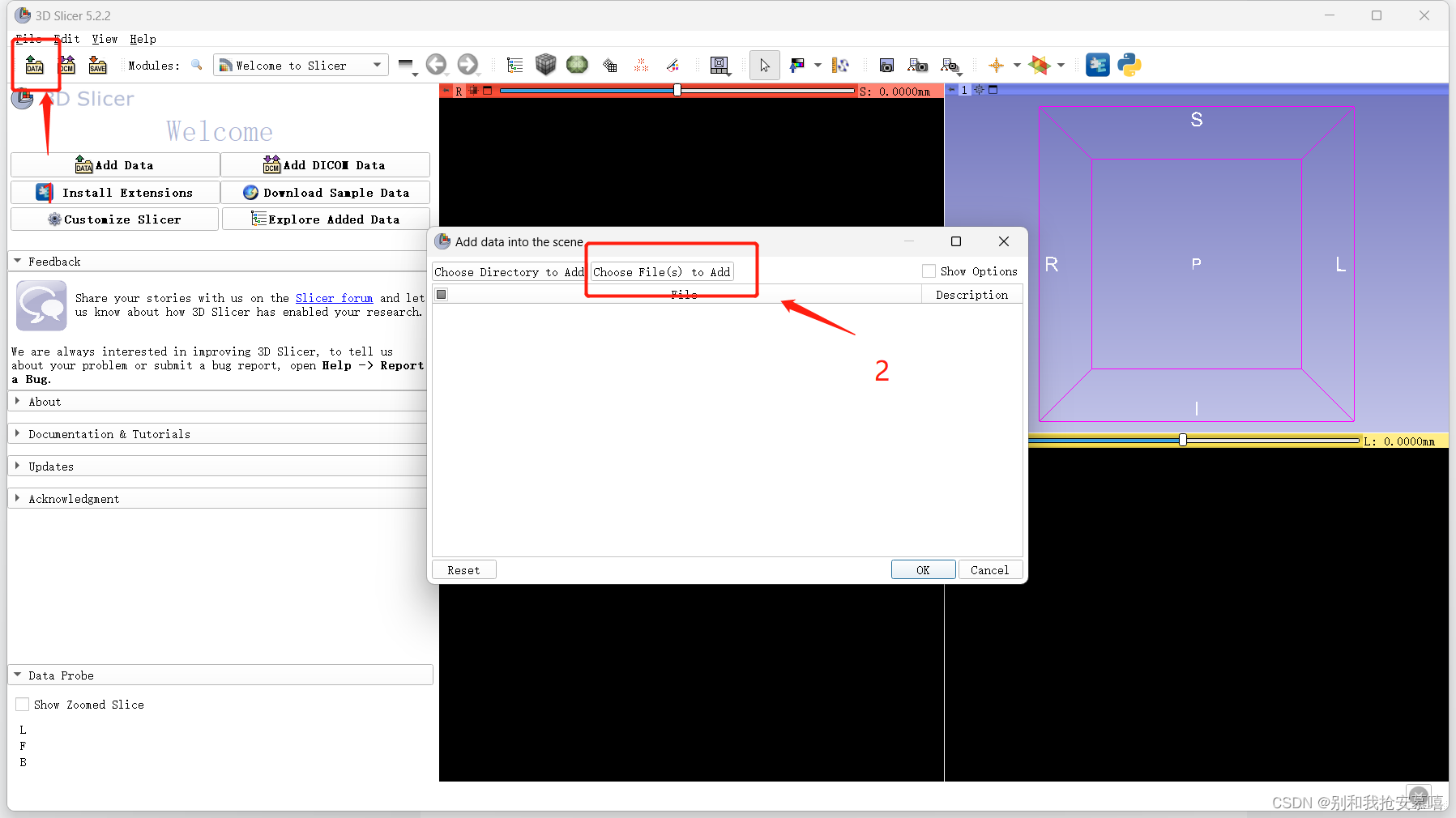The width and height of the screenshot is (1456, 818).
Task: Open the Help menu
Action: pyautogui.click(x=143, y=39)
